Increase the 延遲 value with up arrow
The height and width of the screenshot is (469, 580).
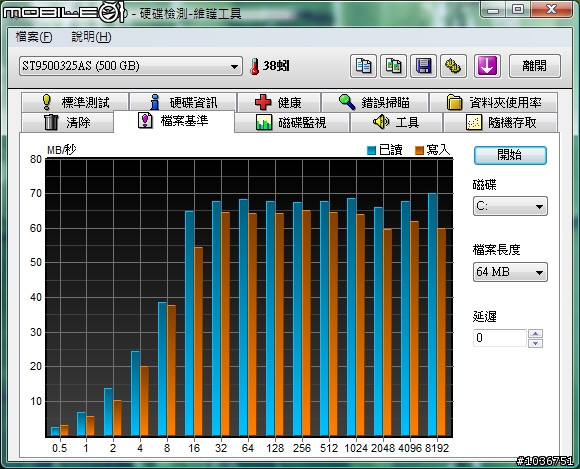[x=536, y=334]
